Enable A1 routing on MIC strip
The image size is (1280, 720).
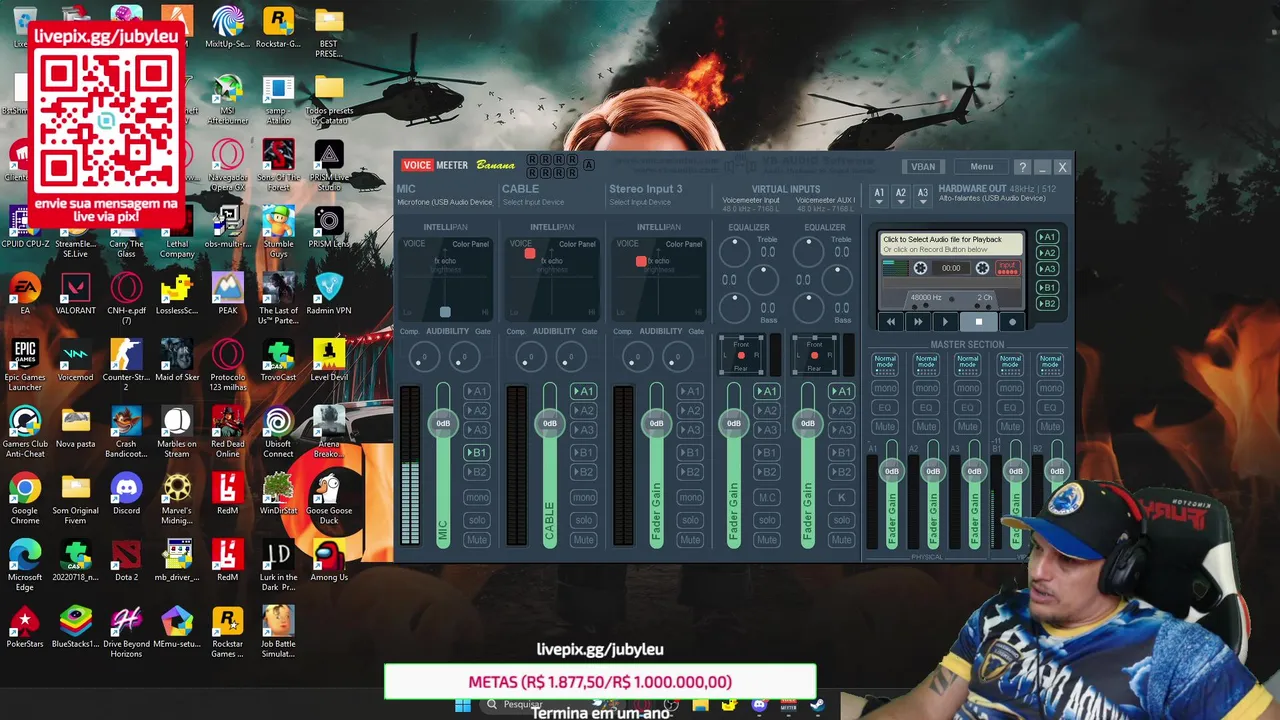pos(476,391)
